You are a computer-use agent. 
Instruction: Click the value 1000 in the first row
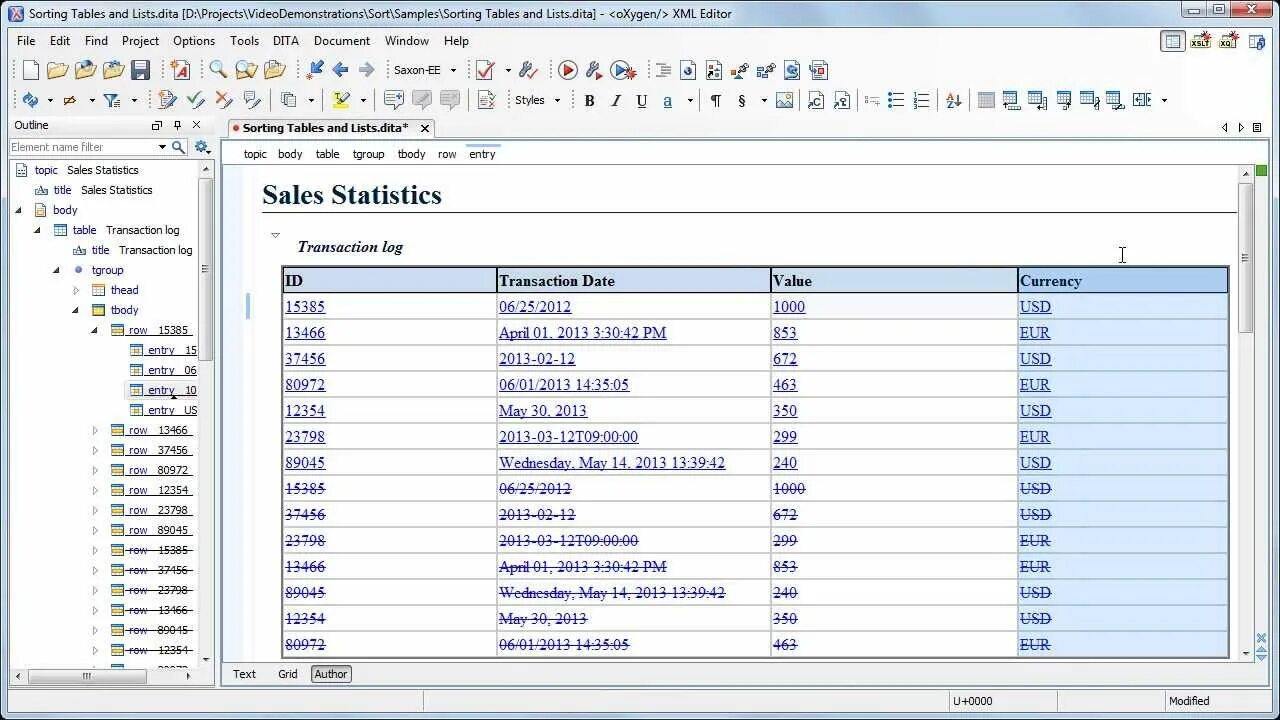tap(789, 307)
